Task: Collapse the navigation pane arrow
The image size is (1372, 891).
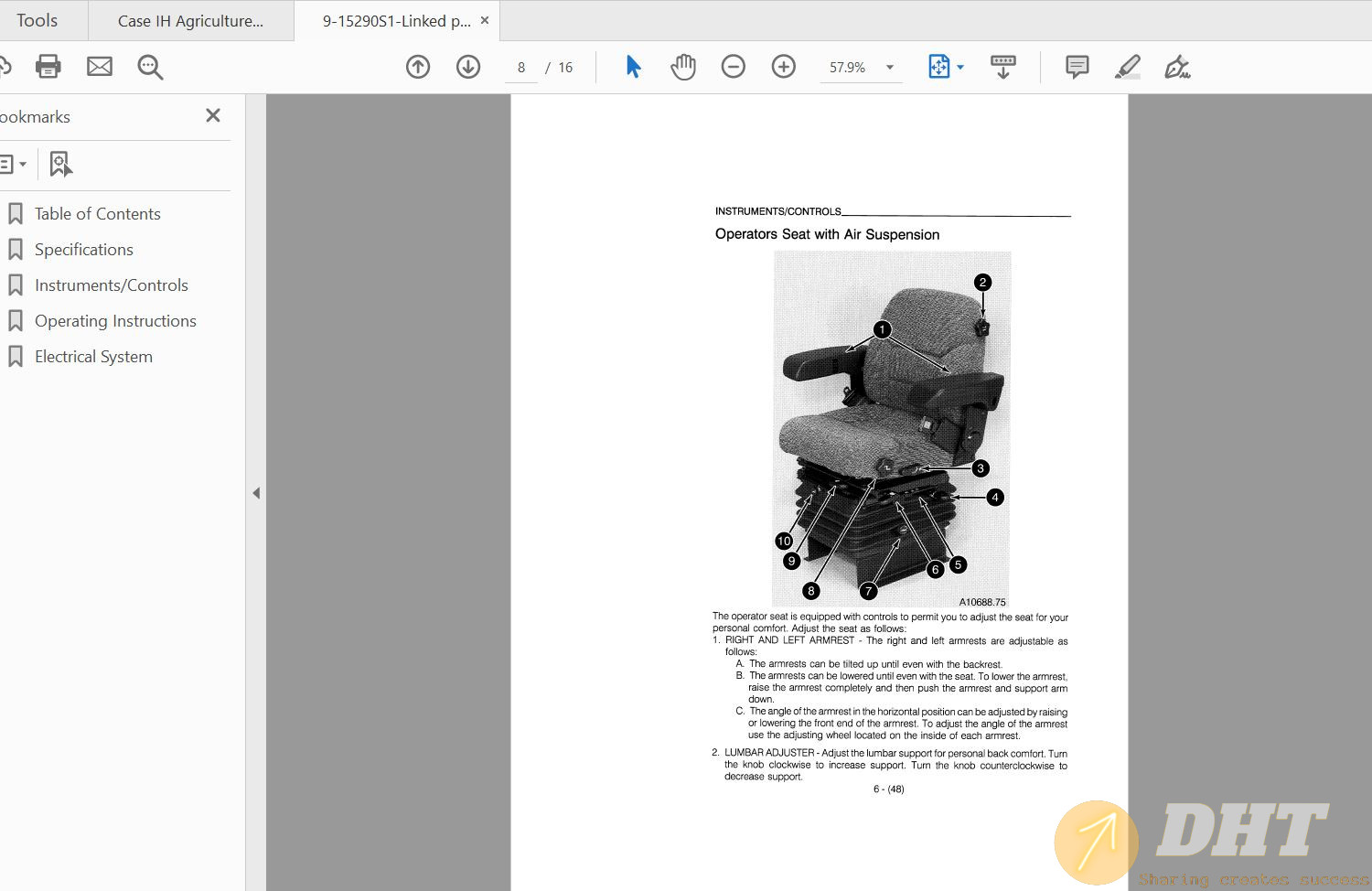Action: click(256, 493)
